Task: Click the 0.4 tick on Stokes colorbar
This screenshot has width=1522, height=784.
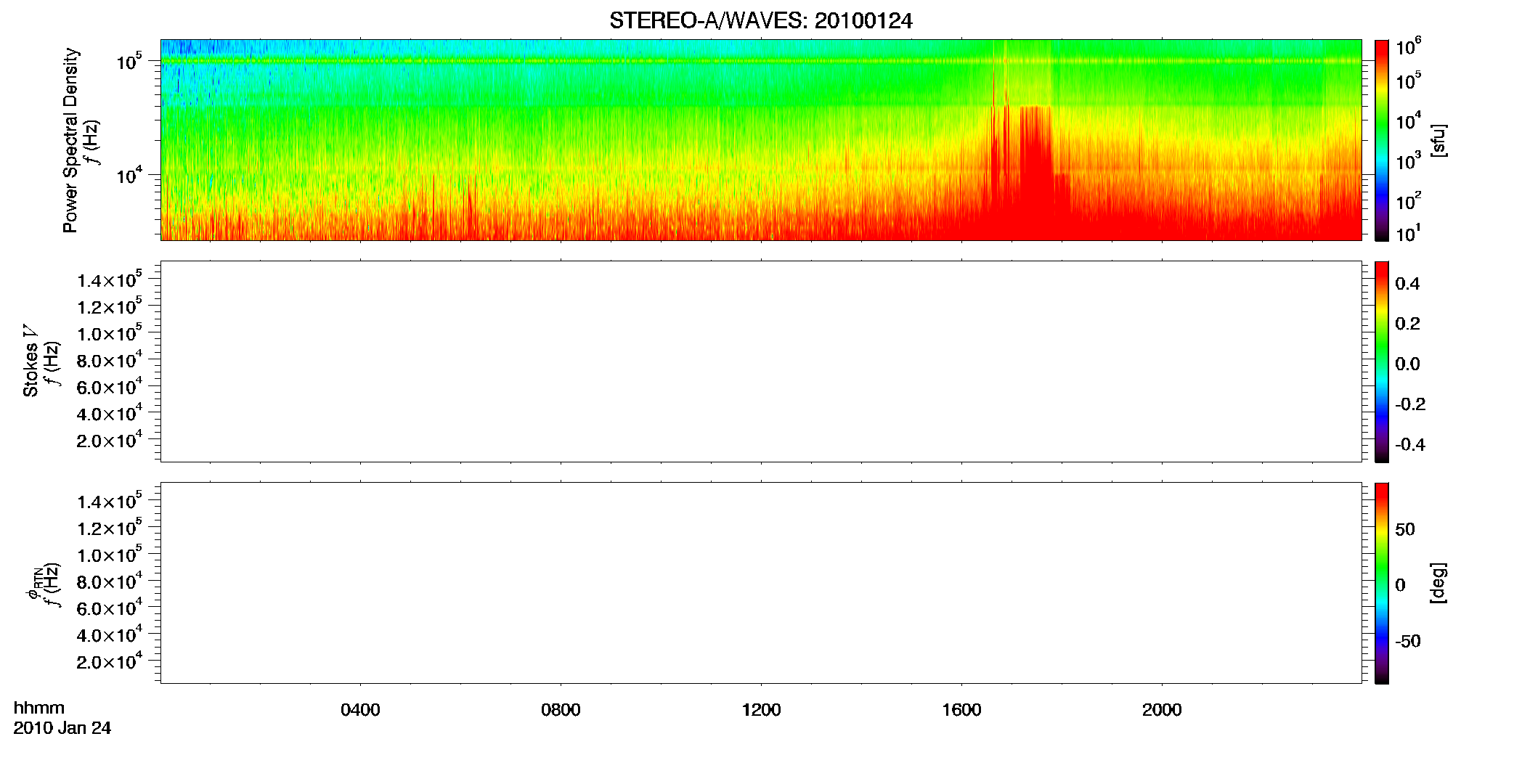Action: point(1407,284)
